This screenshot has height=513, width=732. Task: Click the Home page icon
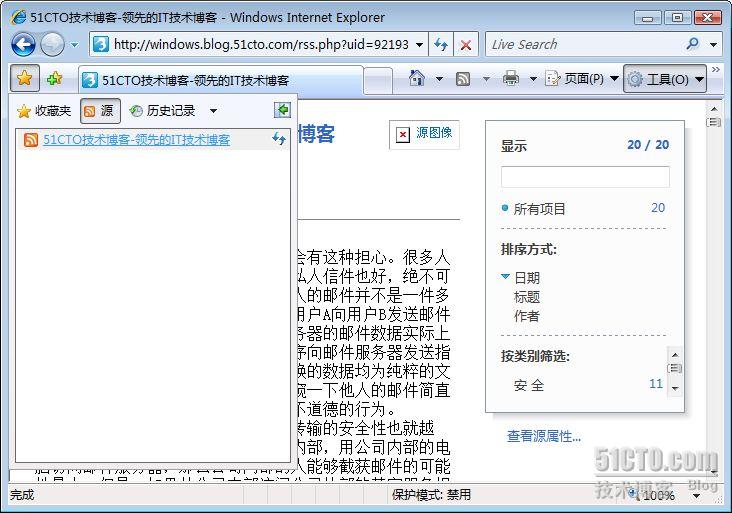click(417, 78)
